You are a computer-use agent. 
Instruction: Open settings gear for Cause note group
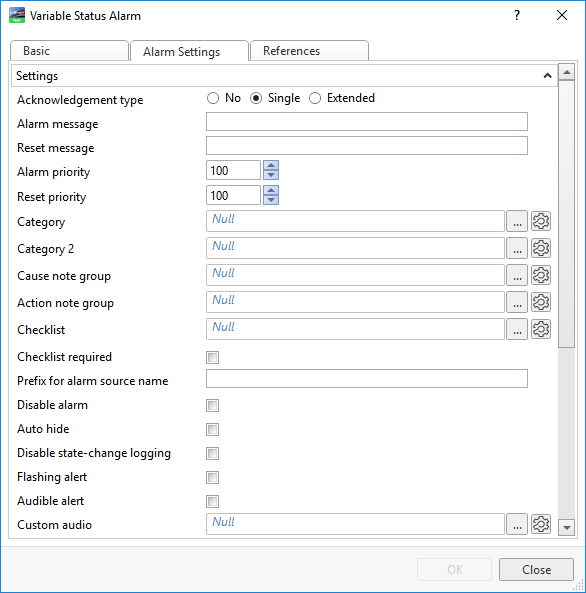click(541, 275)
